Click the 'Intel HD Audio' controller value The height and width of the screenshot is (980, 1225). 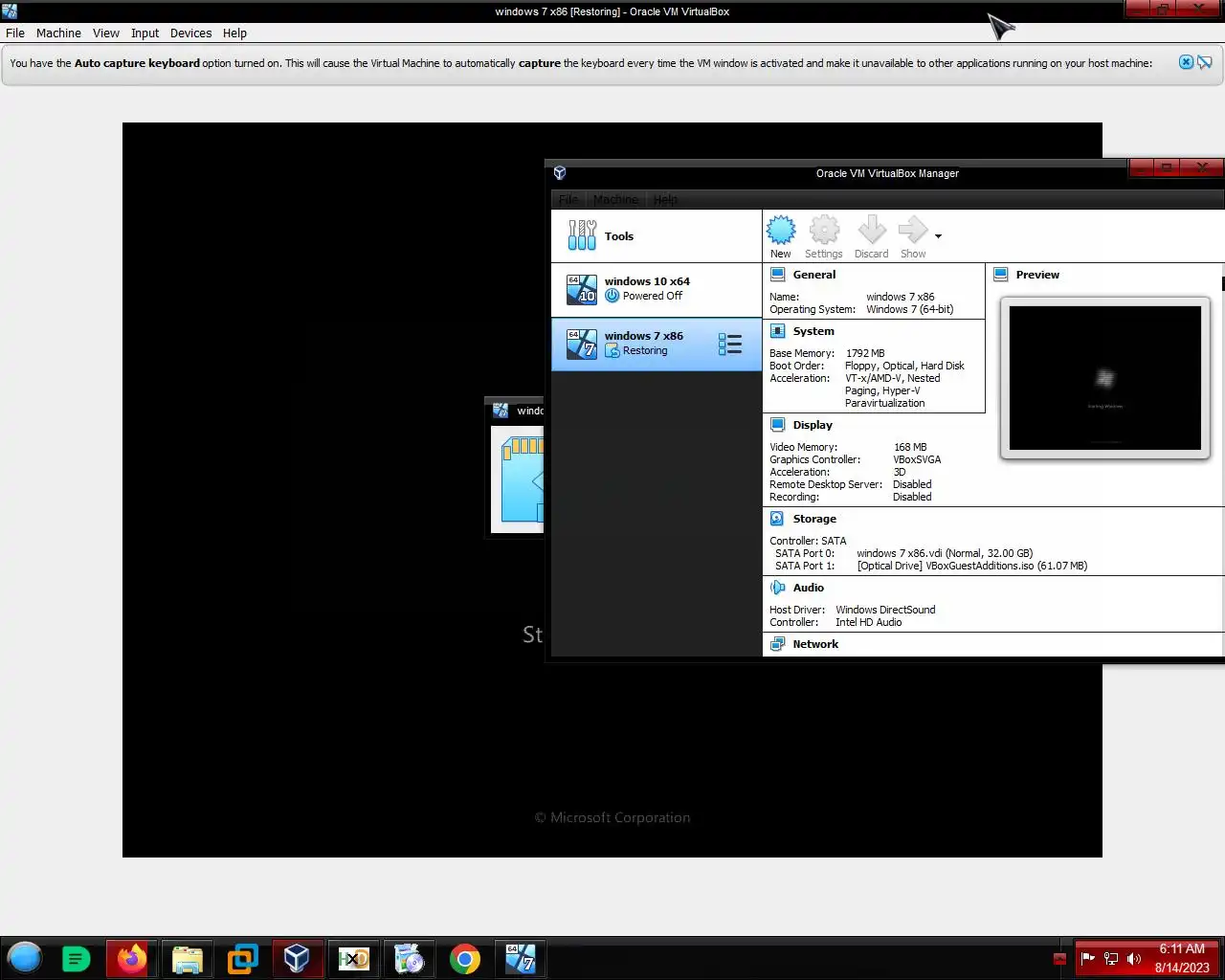pyautogui.click(x=868, y=622)
